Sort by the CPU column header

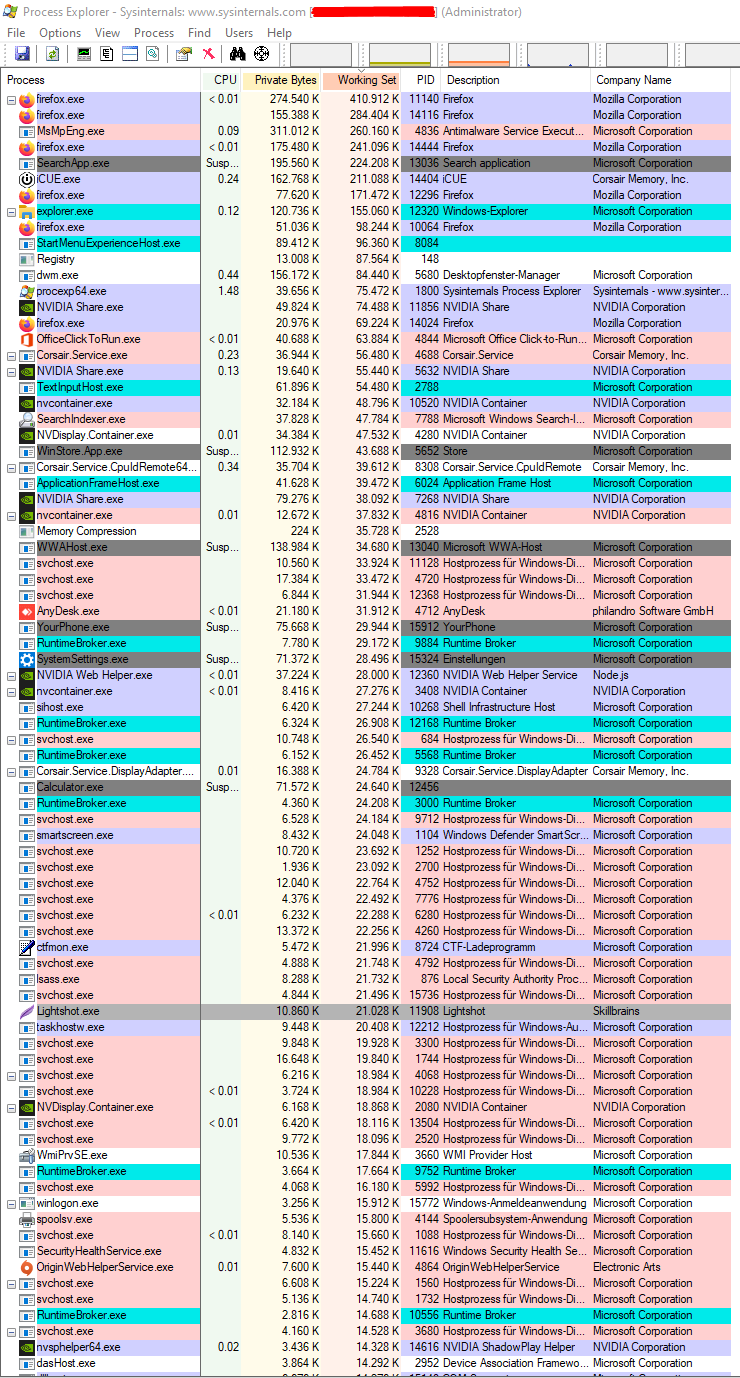tap(222, 80)
